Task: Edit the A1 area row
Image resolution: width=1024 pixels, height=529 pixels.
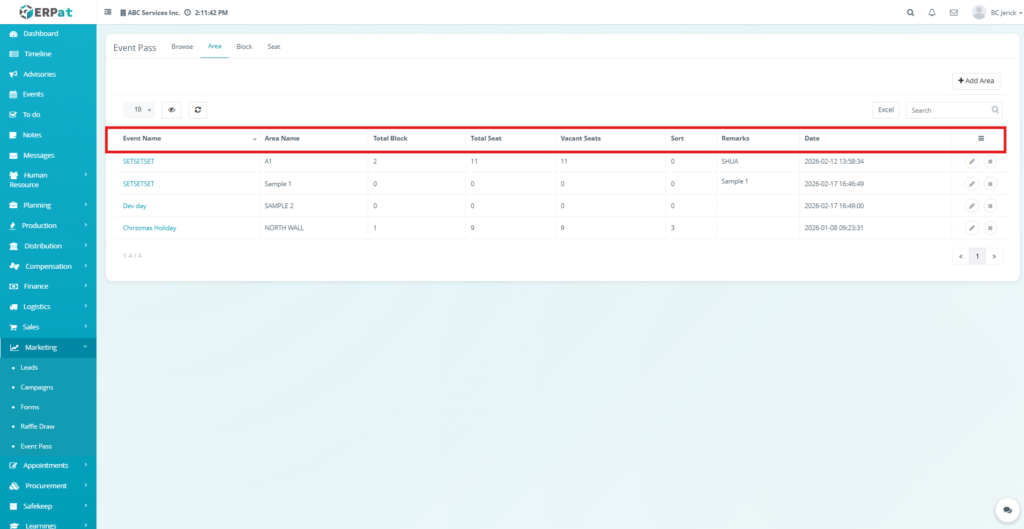Action: tap(971, 161)
